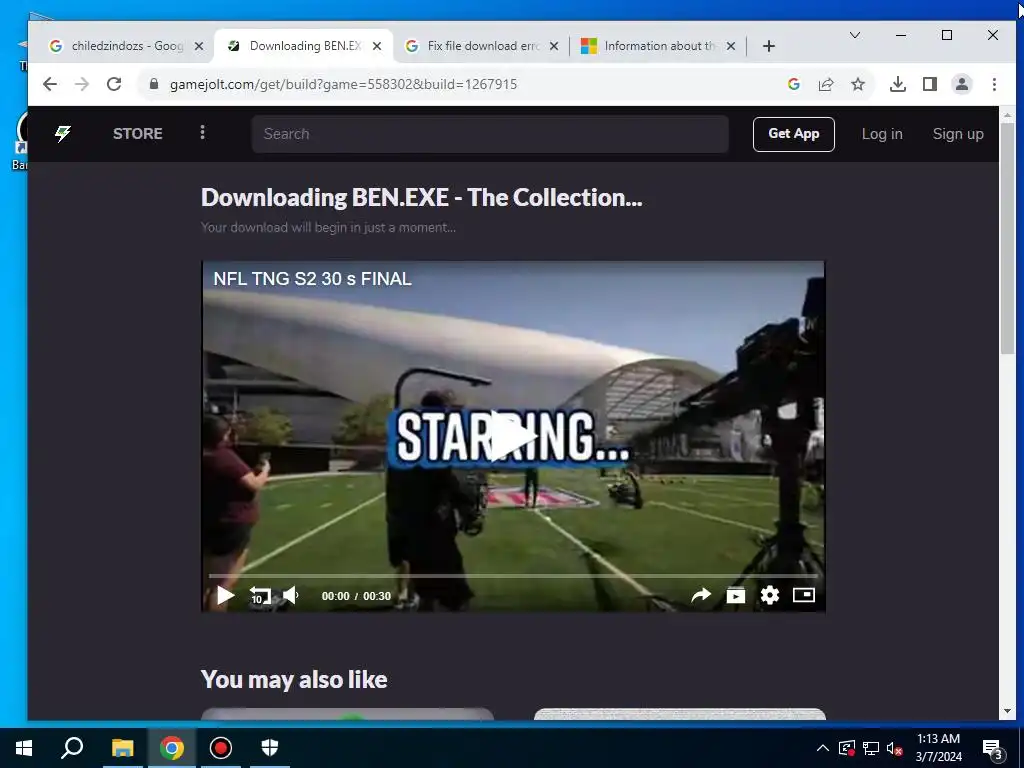The width and height of the screenshot is (1024, 768).
Task: Click the Log in link
Action: (x=882, y=134)
